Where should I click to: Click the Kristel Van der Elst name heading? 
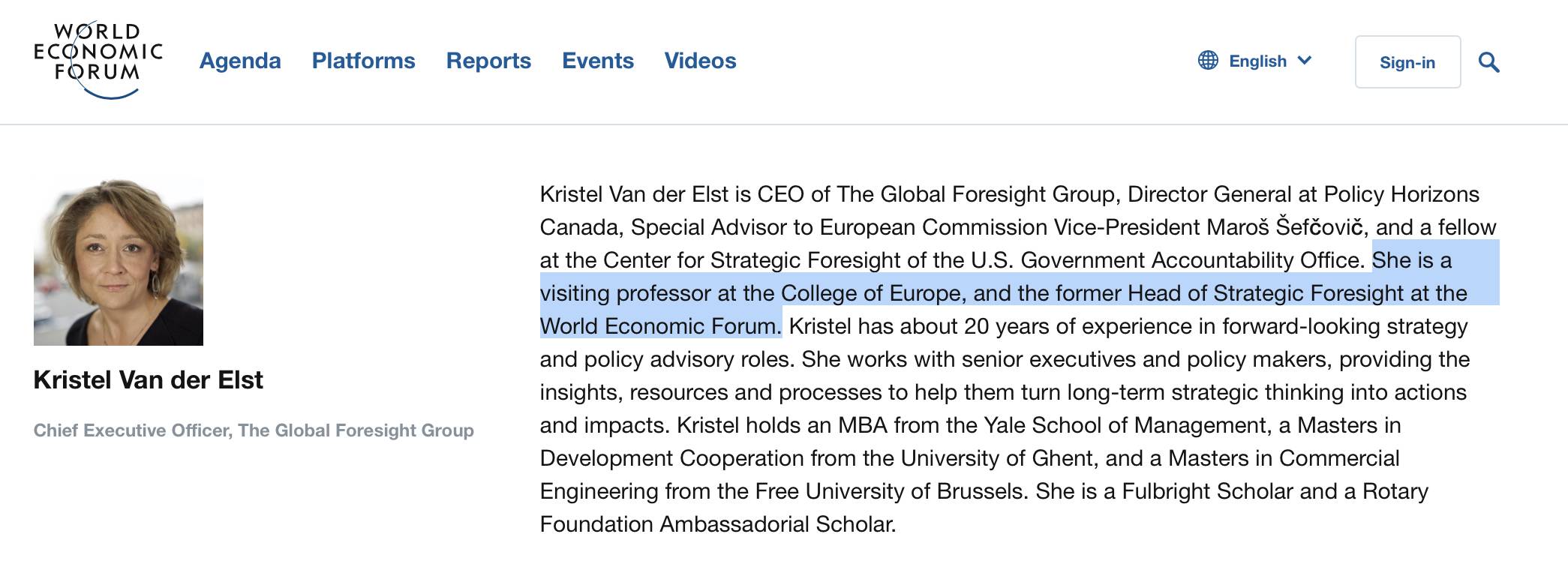point(148,380)
